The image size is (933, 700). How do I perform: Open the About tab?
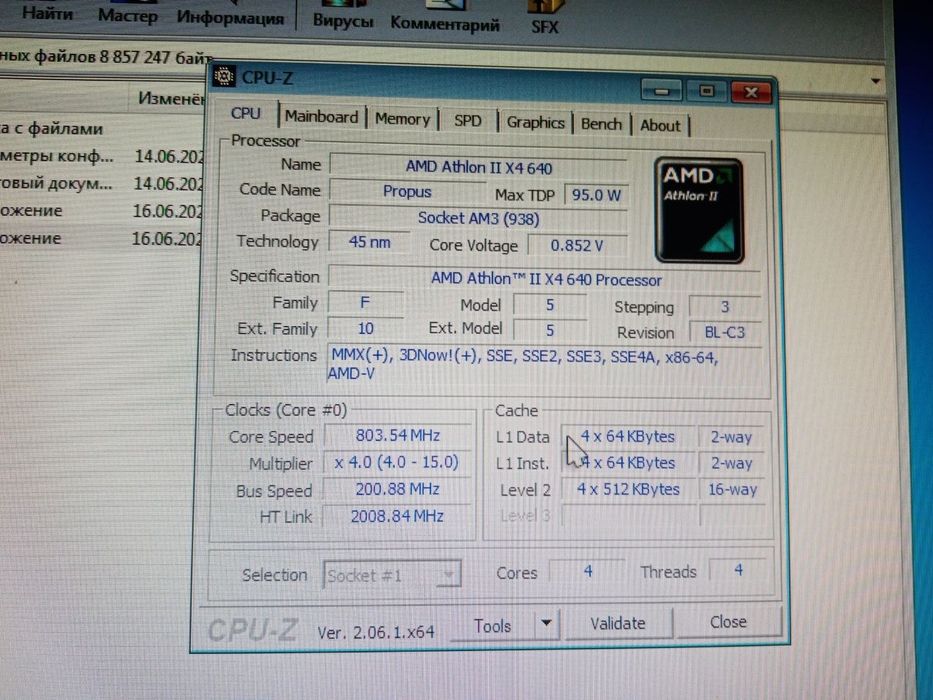[x=660, y=126]
